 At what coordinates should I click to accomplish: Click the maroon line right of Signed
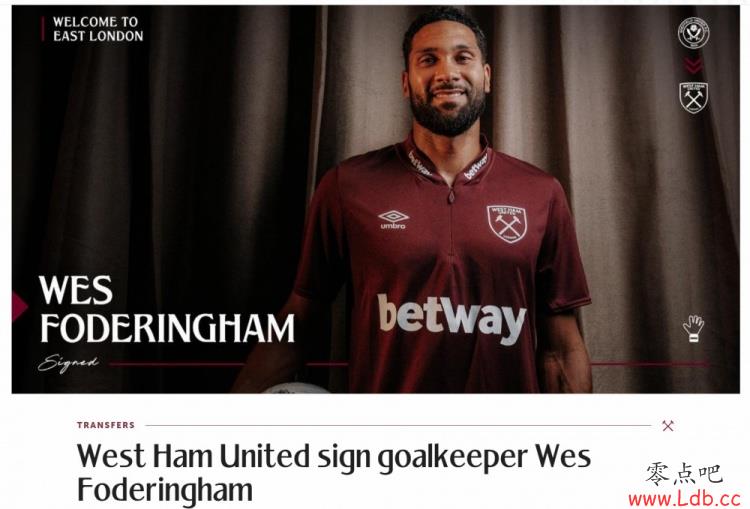tap(177, 365)
